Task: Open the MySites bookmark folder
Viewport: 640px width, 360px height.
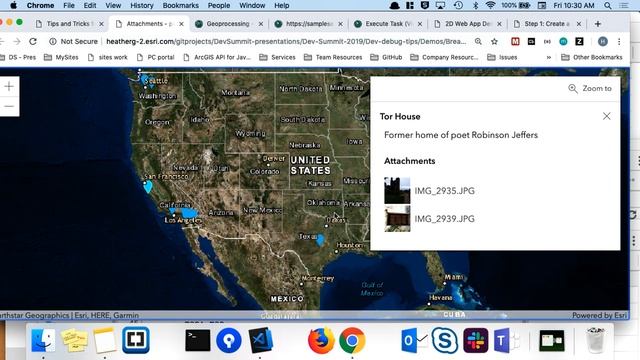Action: tap(61, 57)
